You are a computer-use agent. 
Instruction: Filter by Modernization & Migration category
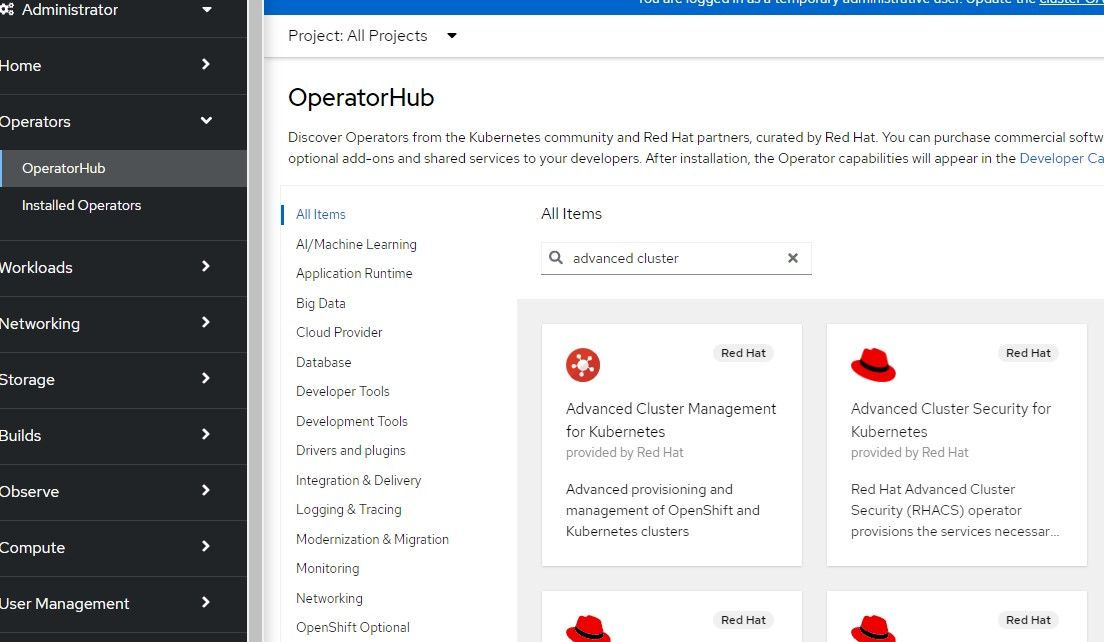(x=372, y=539)
